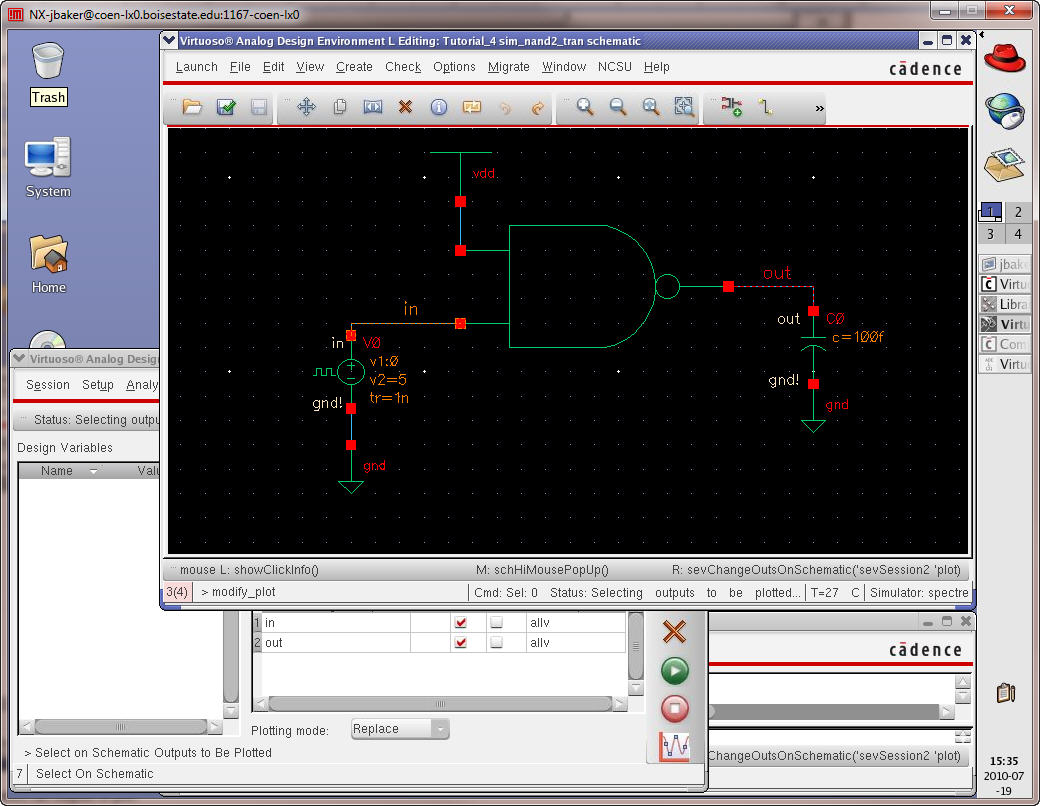Image resolution: width=1040 pixels, height=806 pixels.
Task: Switch to workspace 2 in pager
Action: click(x=1018, y=212)
